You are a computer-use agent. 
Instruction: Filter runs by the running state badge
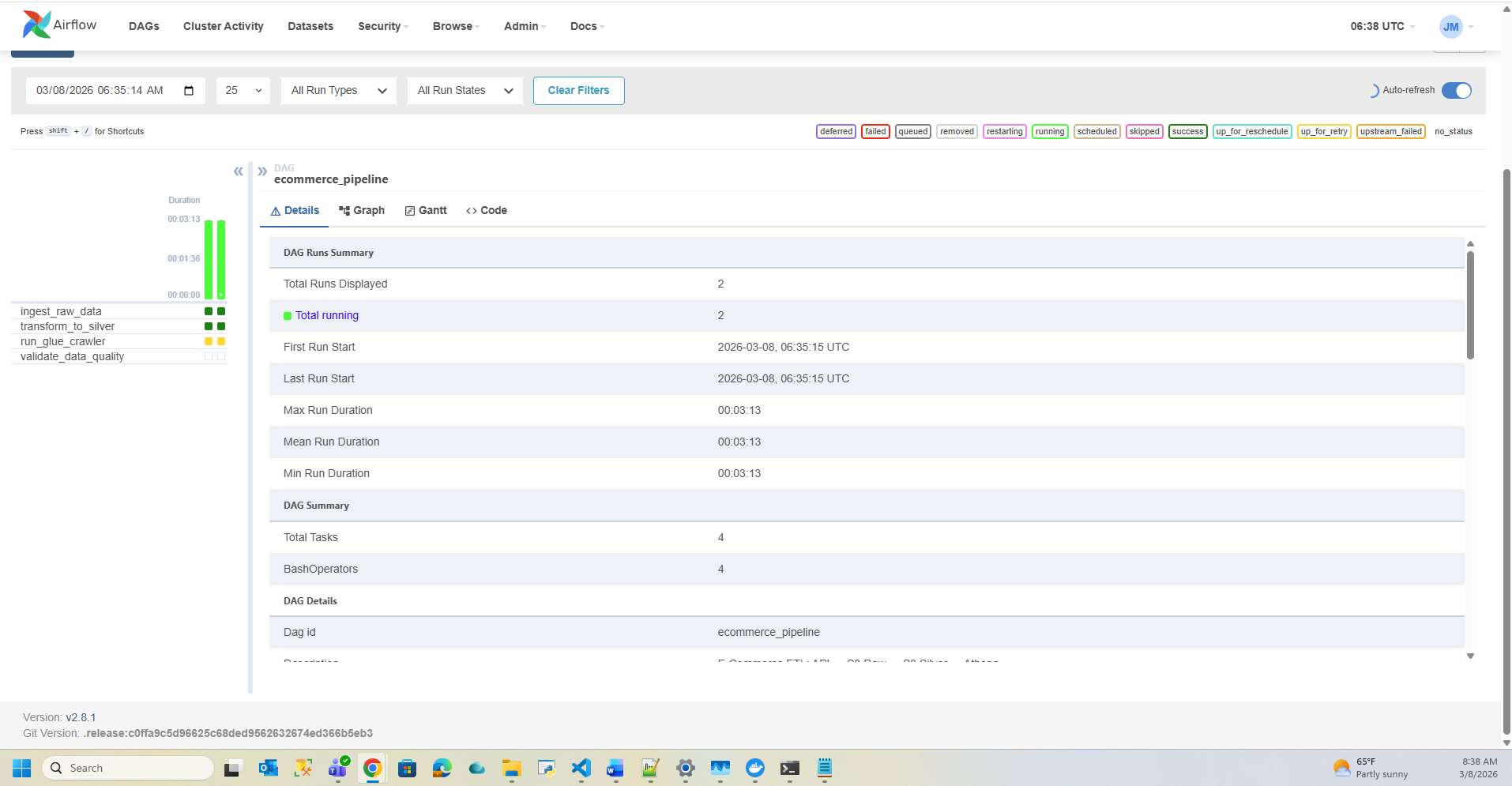coord(1050,131)
